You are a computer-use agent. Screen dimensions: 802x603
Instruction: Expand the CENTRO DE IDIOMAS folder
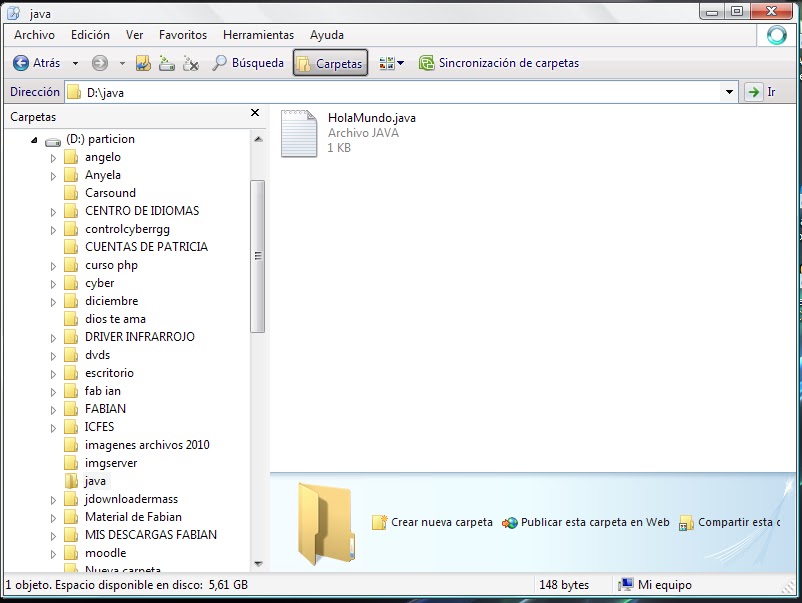53,212
